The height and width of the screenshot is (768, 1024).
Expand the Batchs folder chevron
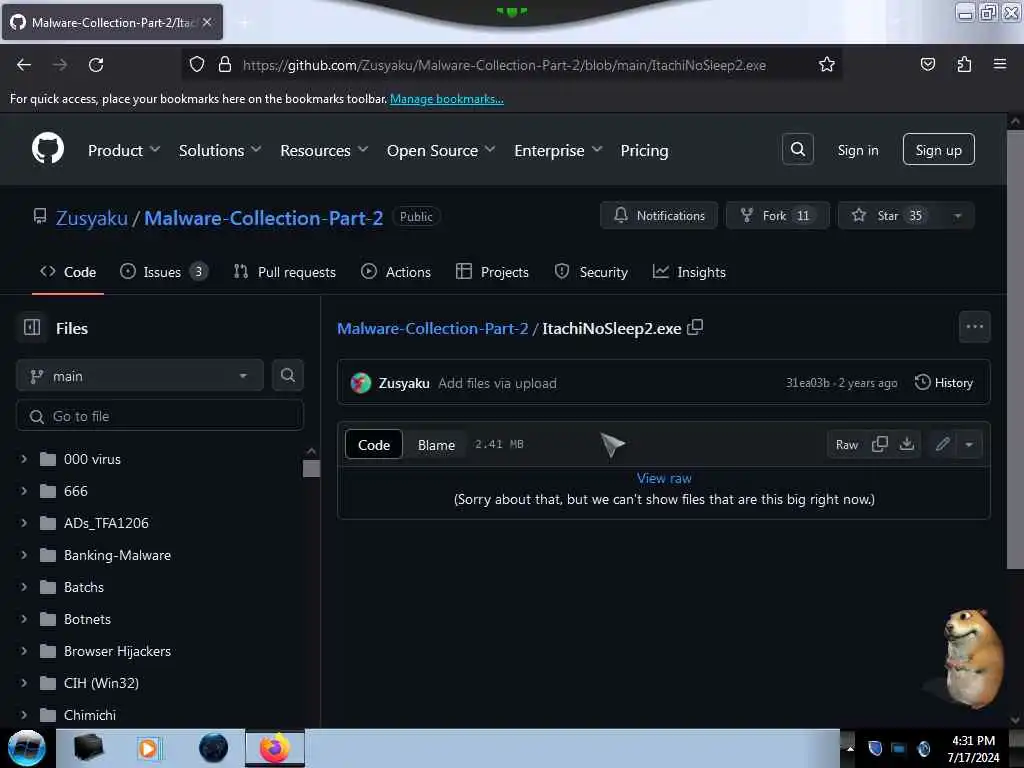(24, 587)
